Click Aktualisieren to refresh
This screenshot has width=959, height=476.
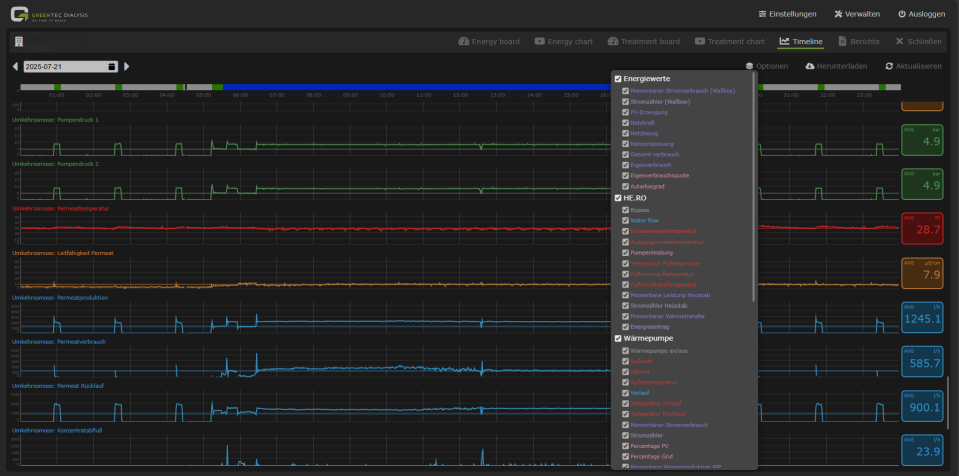click(913, 66)
